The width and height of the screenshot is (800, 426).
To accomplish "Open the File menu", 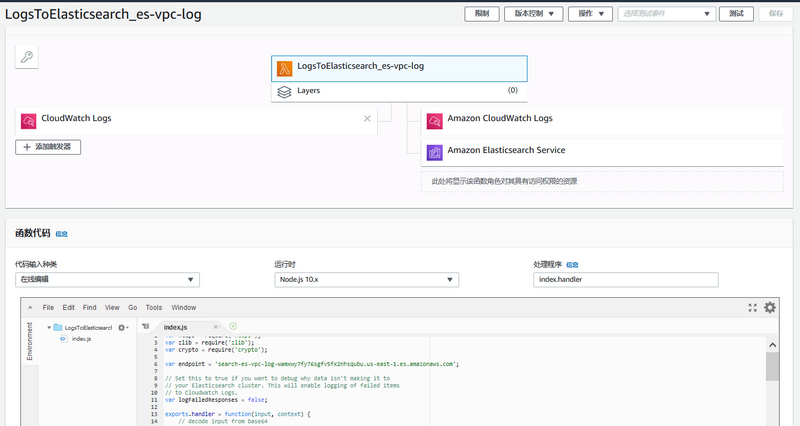I will 48,308.
